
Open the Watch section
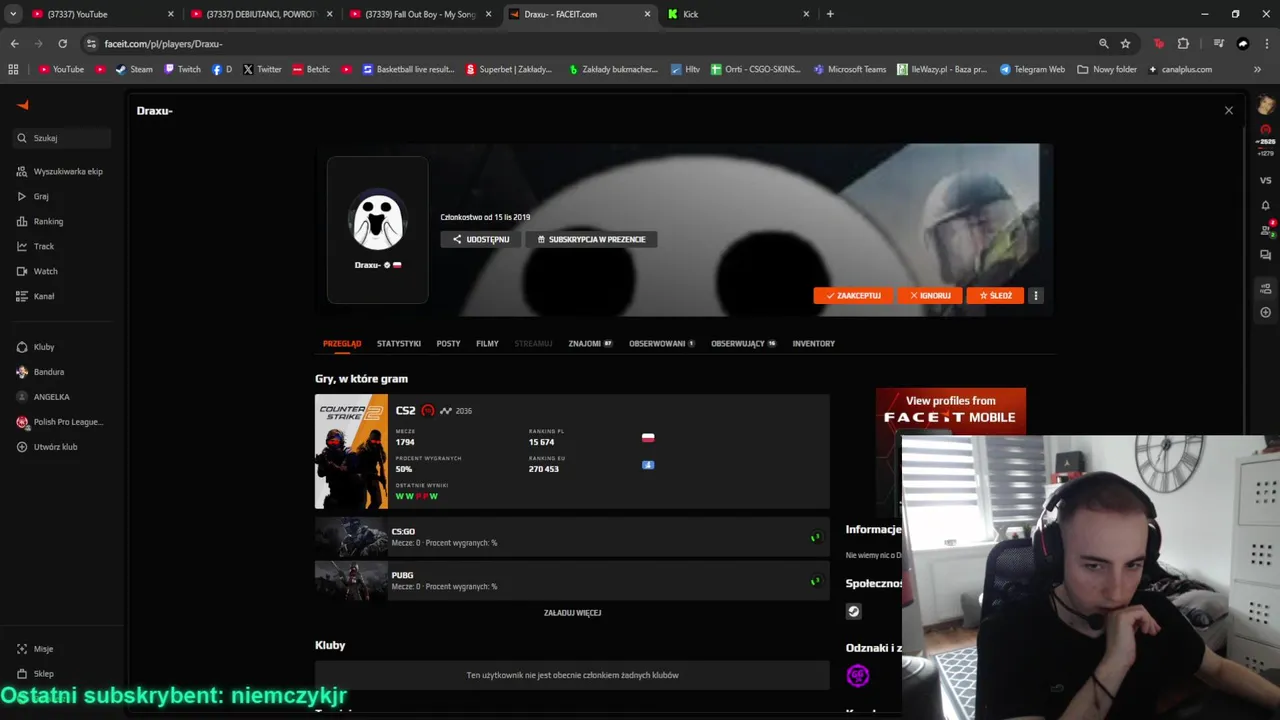pyautogui.click(x=38, y=271)
